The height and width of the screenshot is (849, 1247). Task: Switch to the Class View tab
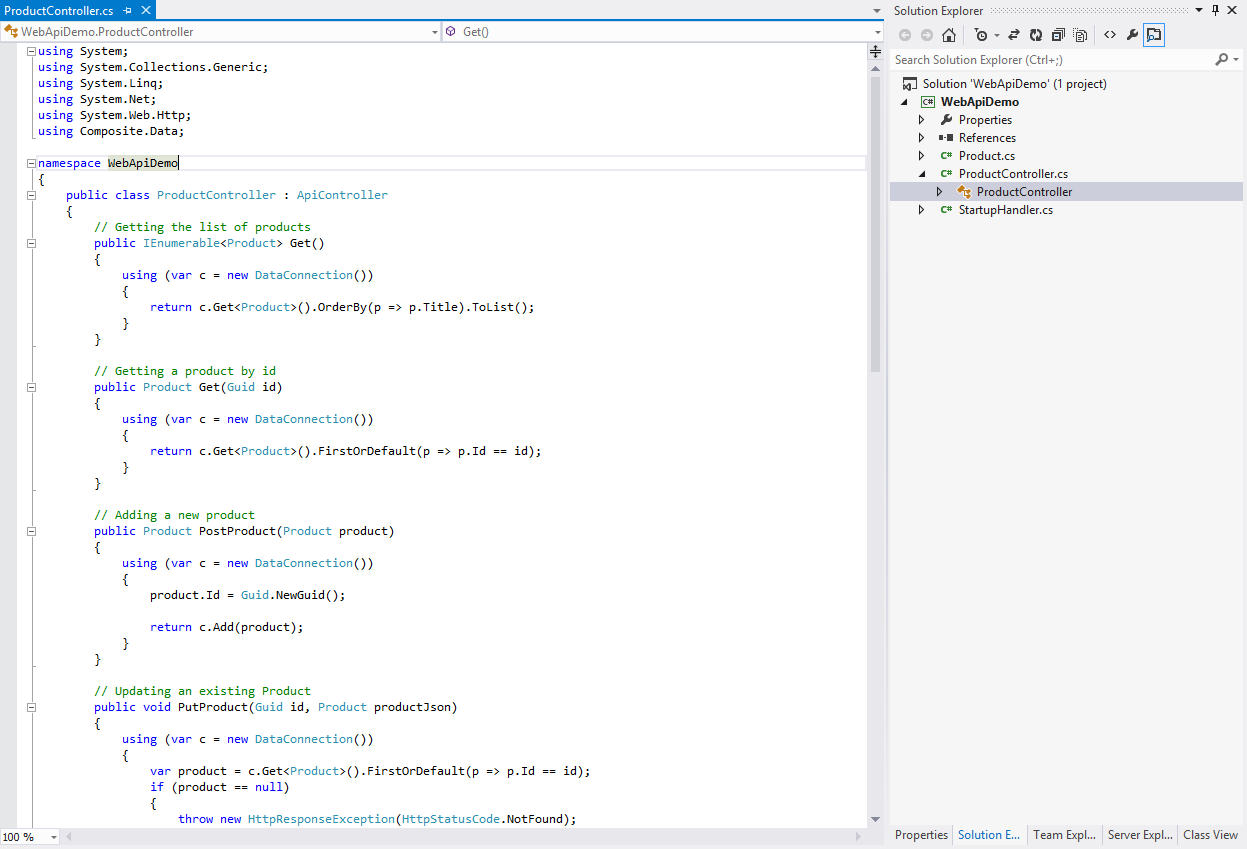[1210, 835]
